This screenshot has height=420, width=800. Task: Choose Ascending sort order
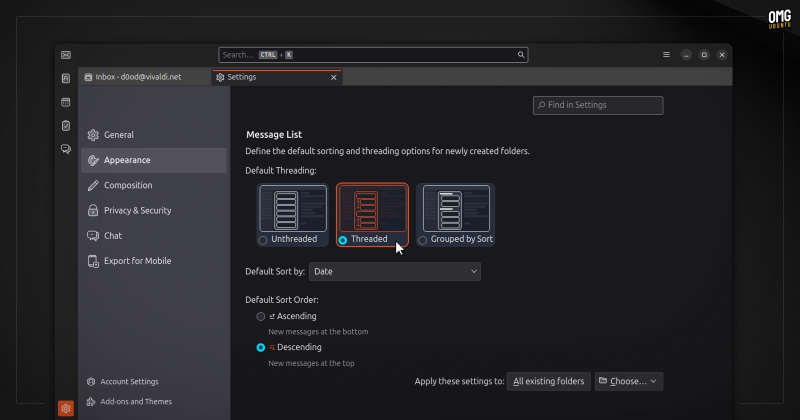coord(261,316)
